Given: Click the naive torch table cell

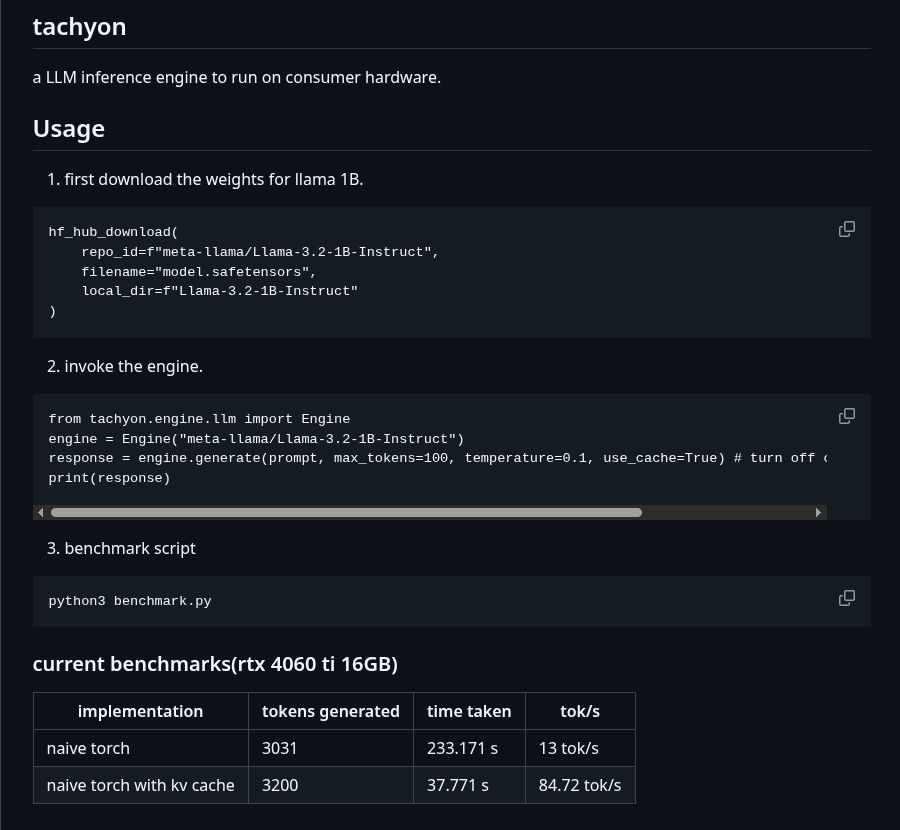Looking at the screenshot, I should click(x=88, y=748).
